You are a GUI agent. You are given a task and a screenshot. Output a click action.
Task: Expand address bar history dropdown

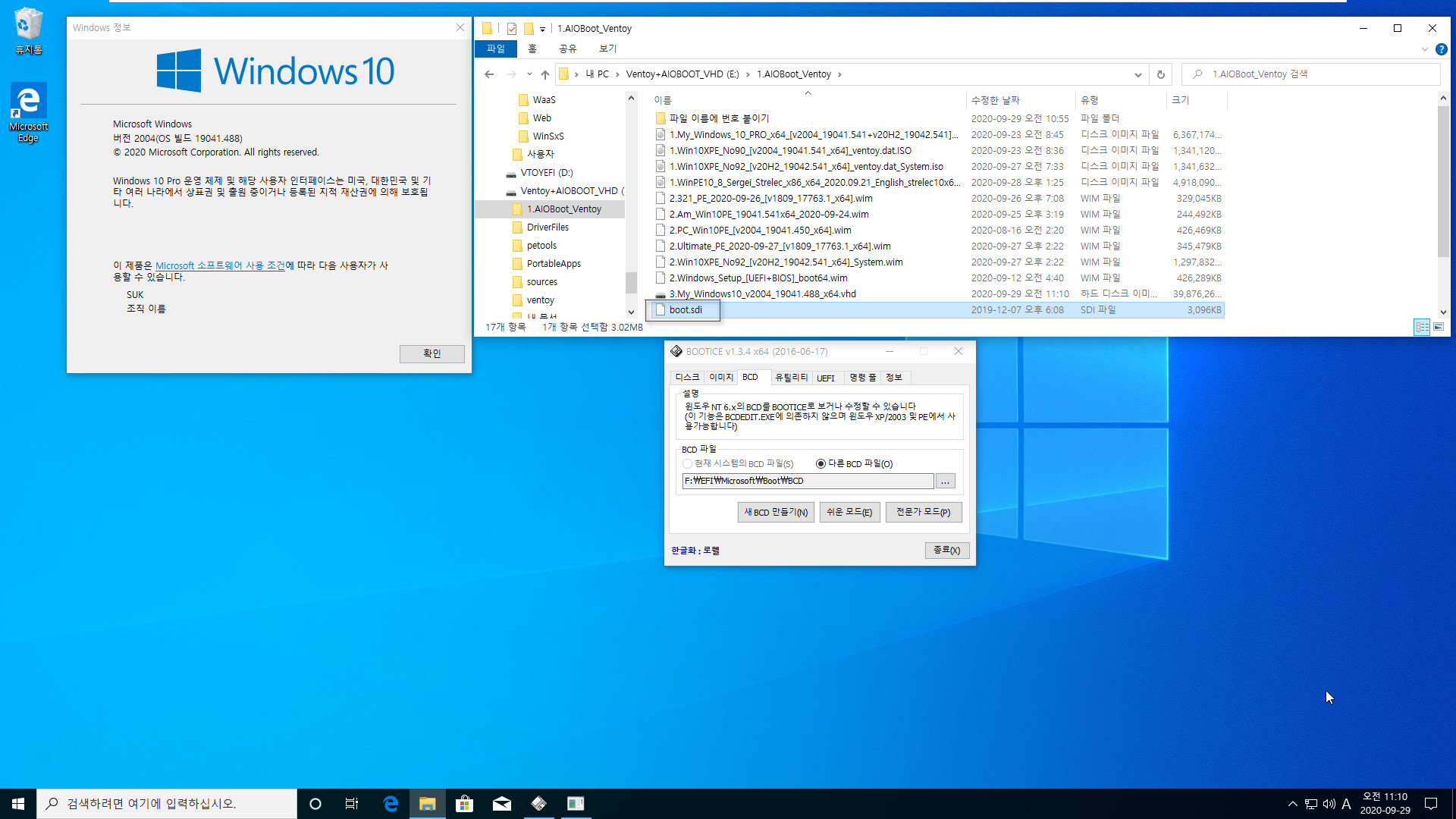[1137, 74]
